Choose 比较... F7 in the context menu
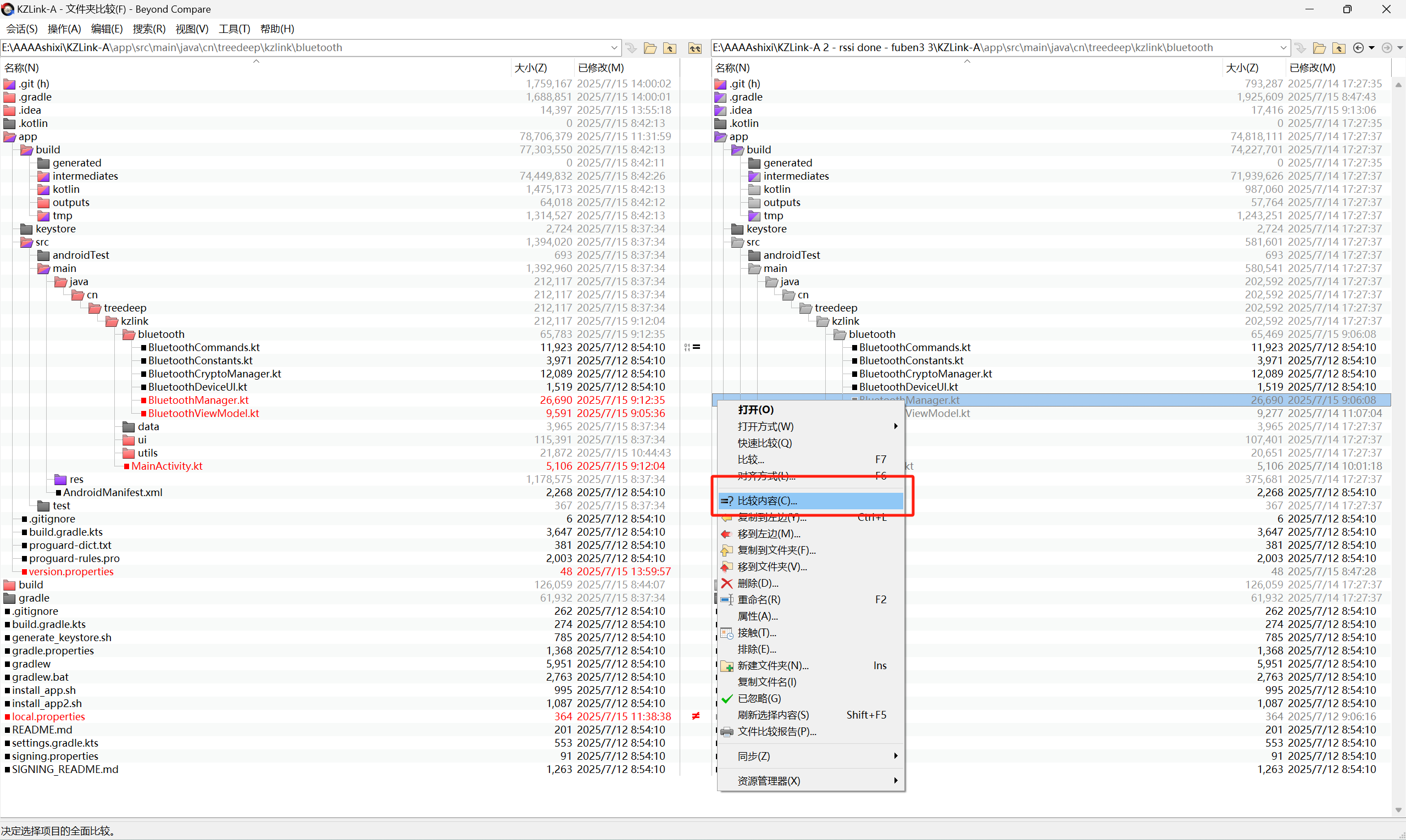This screenshot has height=840, width=1406. (x=810, y=459)
